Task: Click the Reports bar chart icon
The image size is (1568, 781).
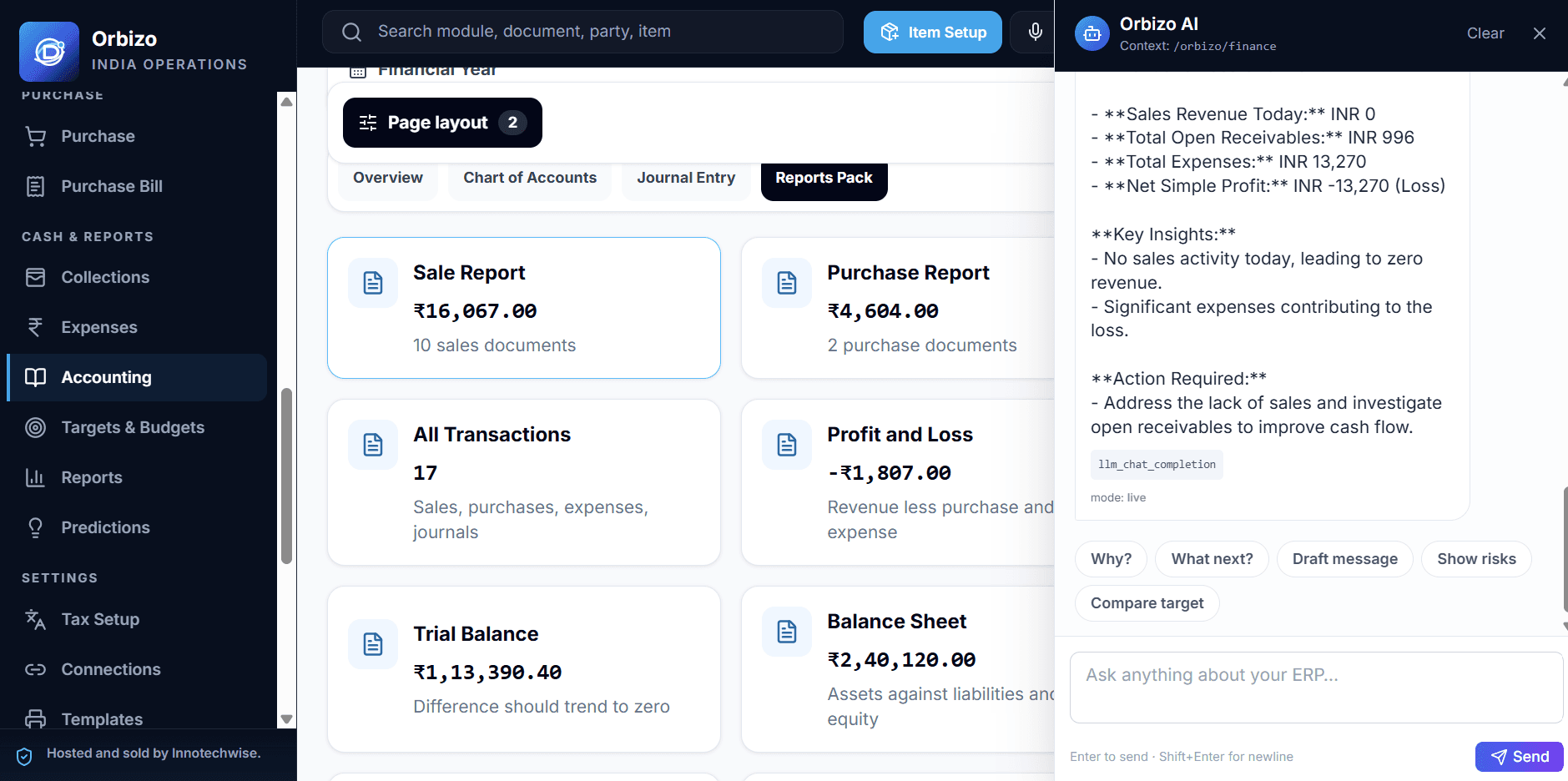Action: [35, 477]
